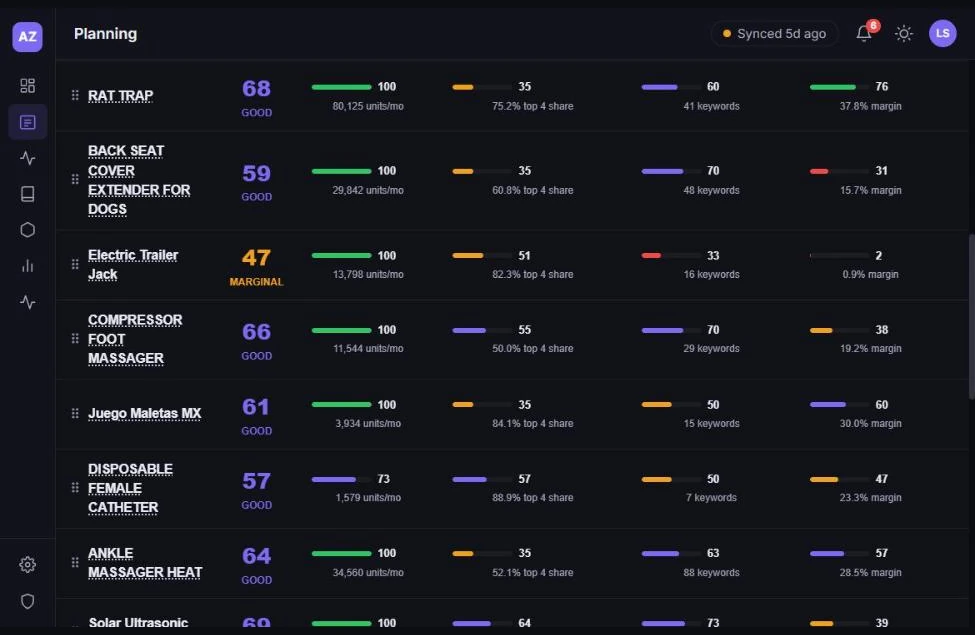
Task: Open the settings gear in sidebar
Action: coord(27,565)
